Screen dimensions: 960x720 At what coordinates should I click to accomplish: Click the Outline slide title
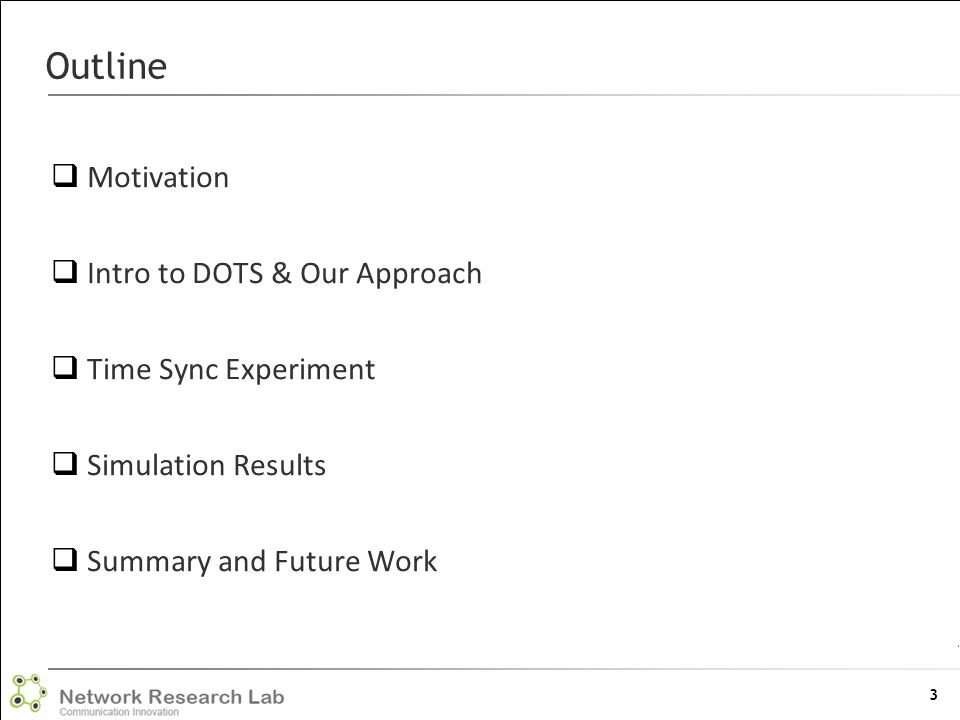(x=107, y=66)
